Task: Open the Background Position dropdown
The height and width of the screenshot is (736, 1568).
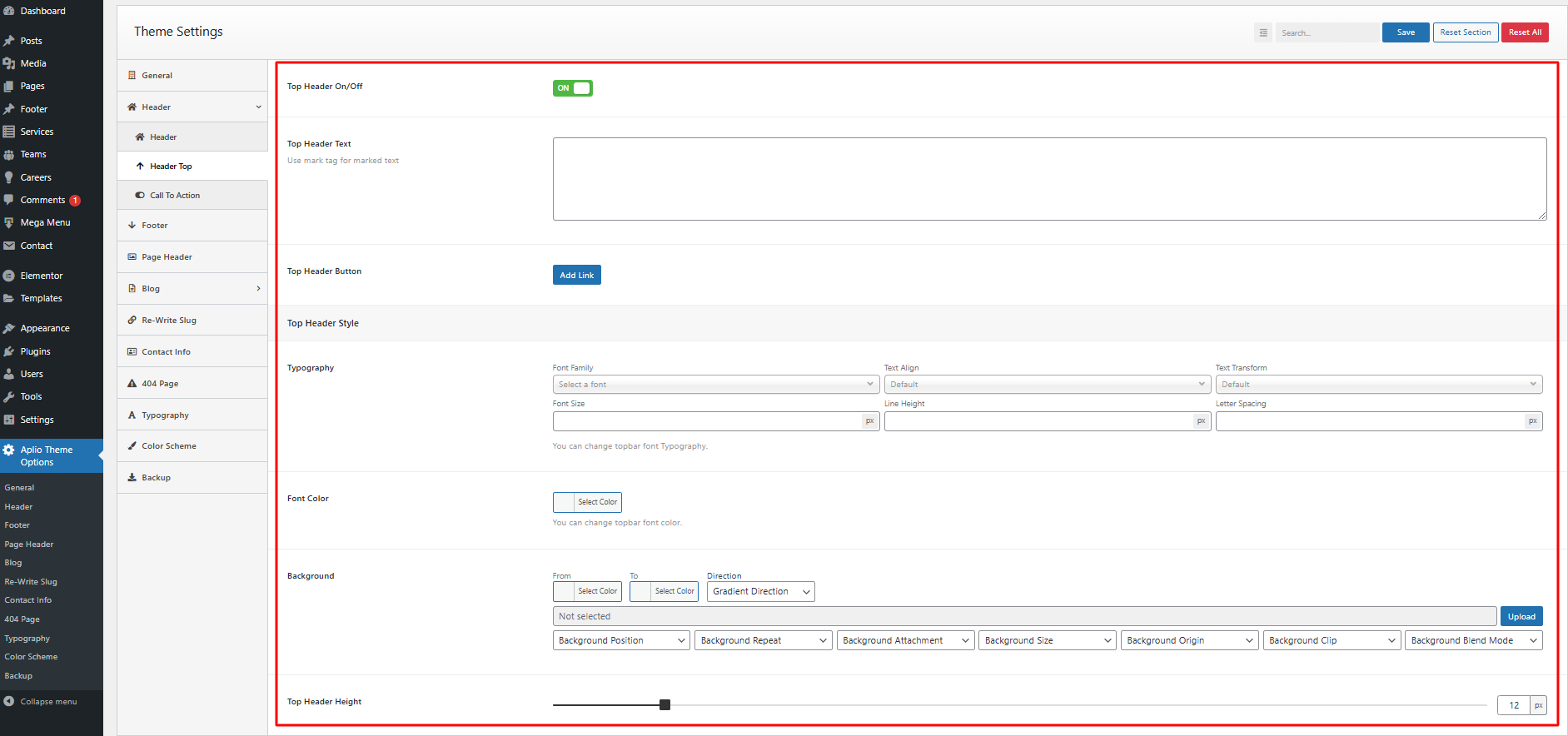Action: (621, 640)
